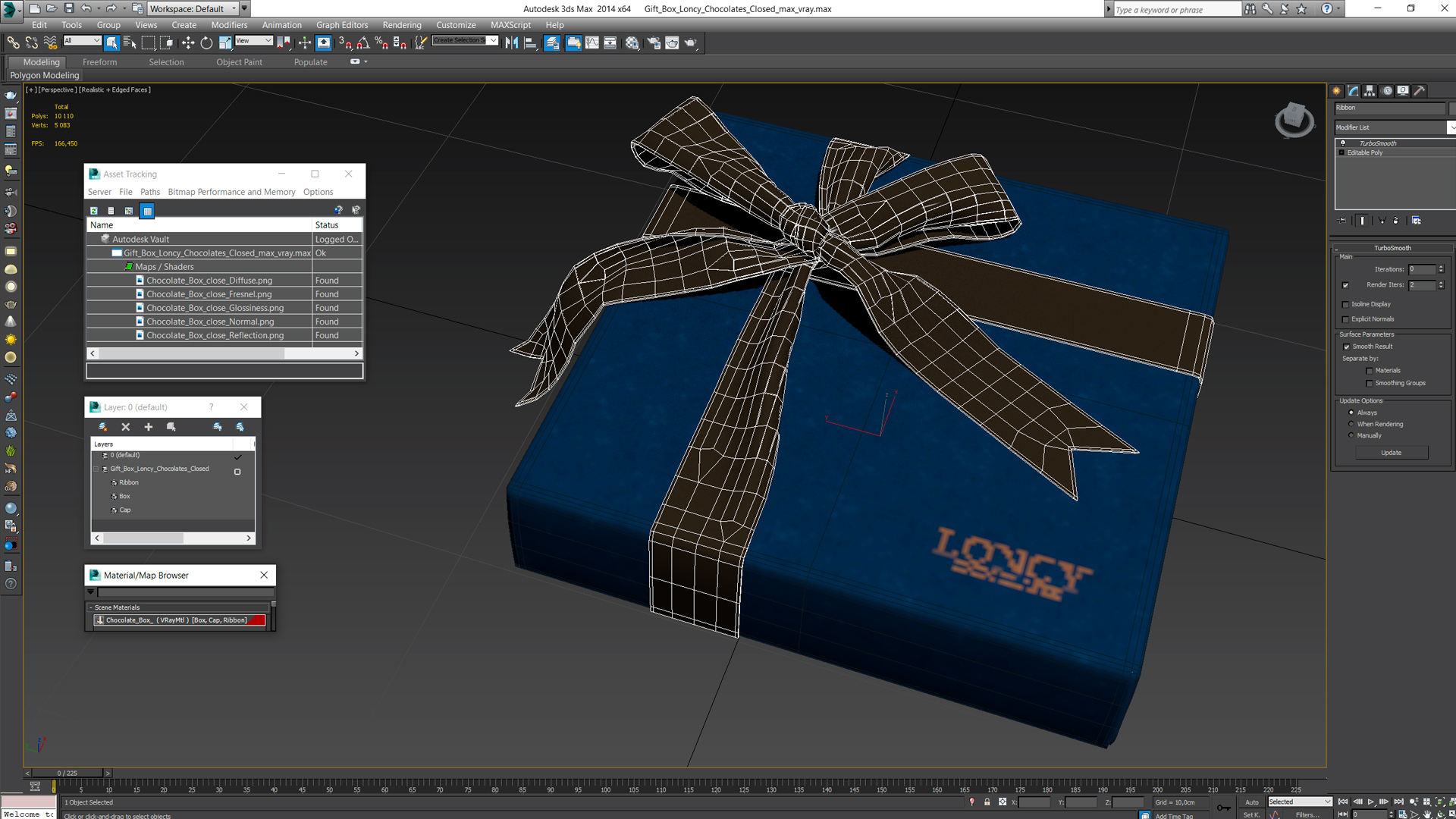Open Bitmap Performance and Memory menu
1456x819 pixels.
(231, 192)
